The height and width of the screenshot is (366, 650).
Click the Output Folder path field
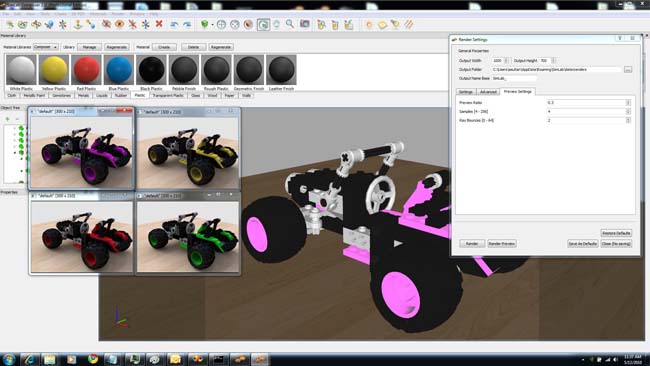[x=557, y=70]
